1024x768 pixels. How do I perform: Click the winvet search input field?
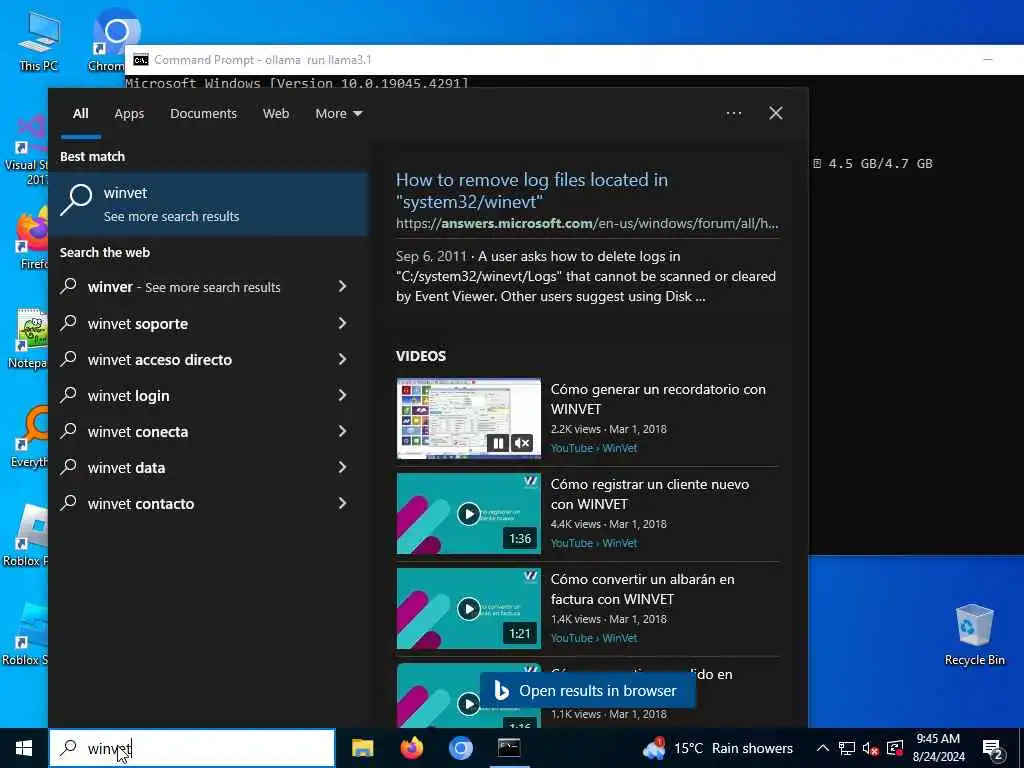(x=192, y=748)
